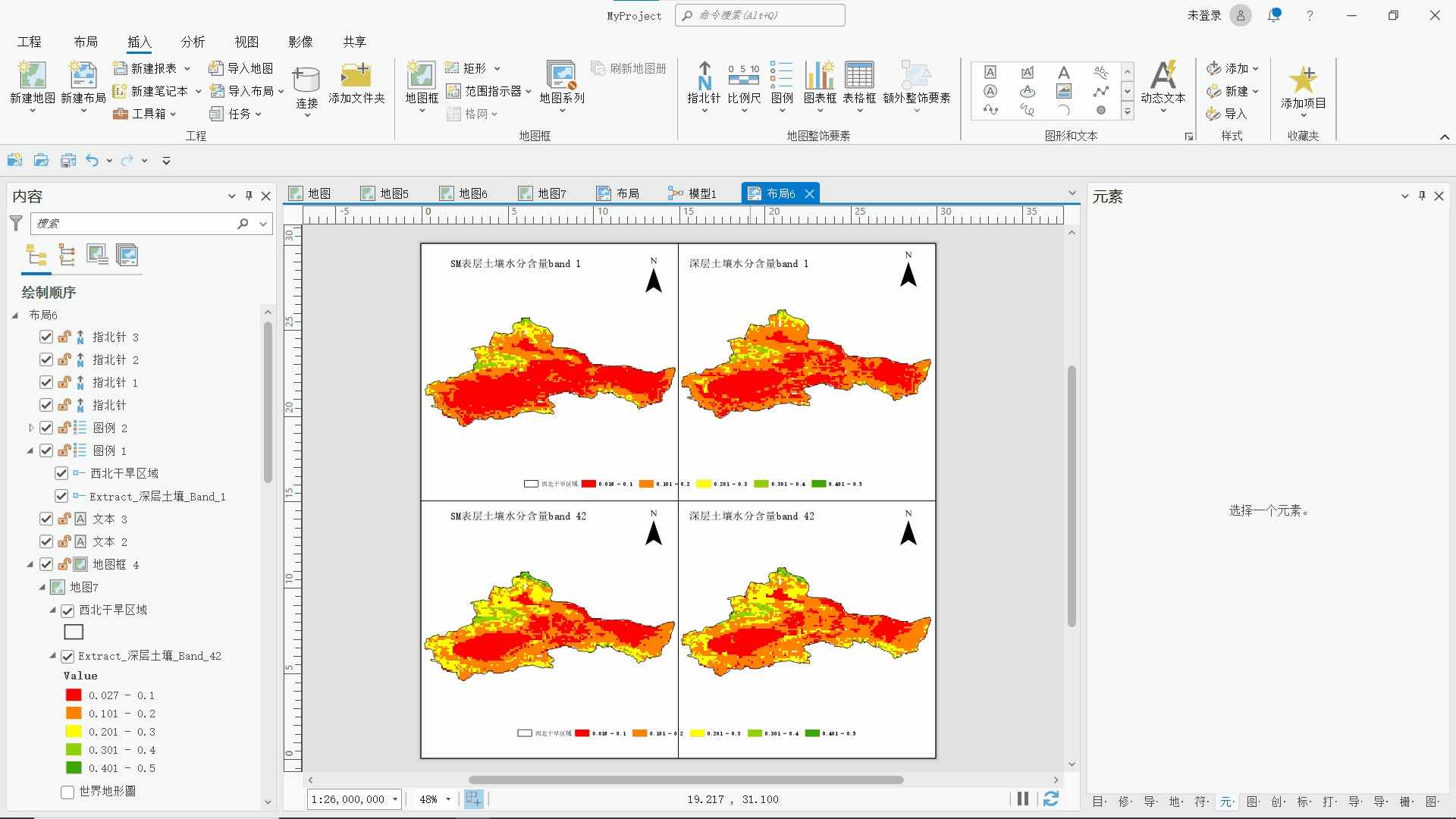Click the refresh icon in the status bar
This screenshot has width=1456, height=819.
(1050, 799)
